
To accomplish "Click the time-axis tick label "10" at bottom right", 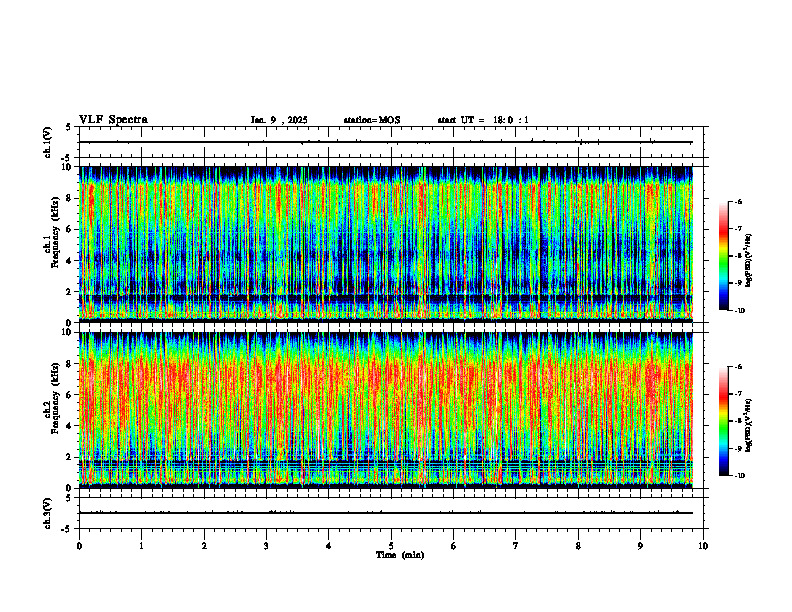I will tap(703, 546).
